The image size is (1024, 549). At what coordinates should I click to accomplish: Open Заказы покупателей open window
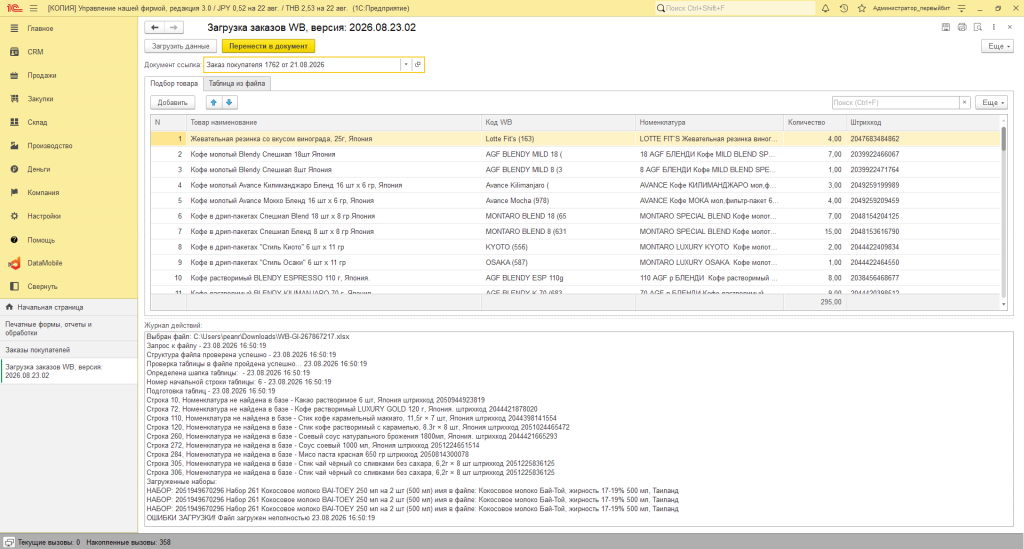click(69, 350)
